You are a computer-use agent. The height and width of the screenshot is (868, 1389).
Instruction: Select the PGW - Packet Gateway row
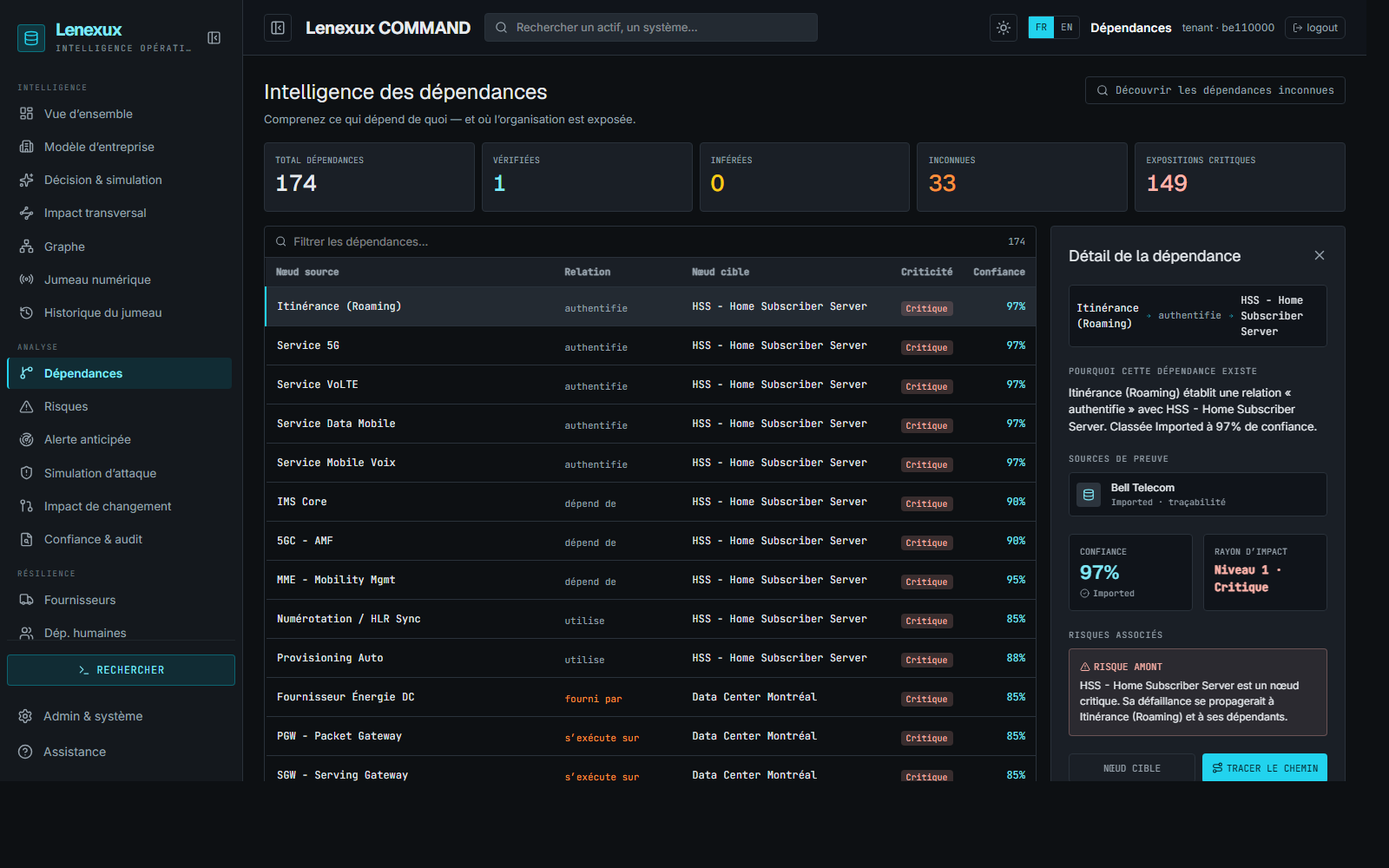(650, 736)
